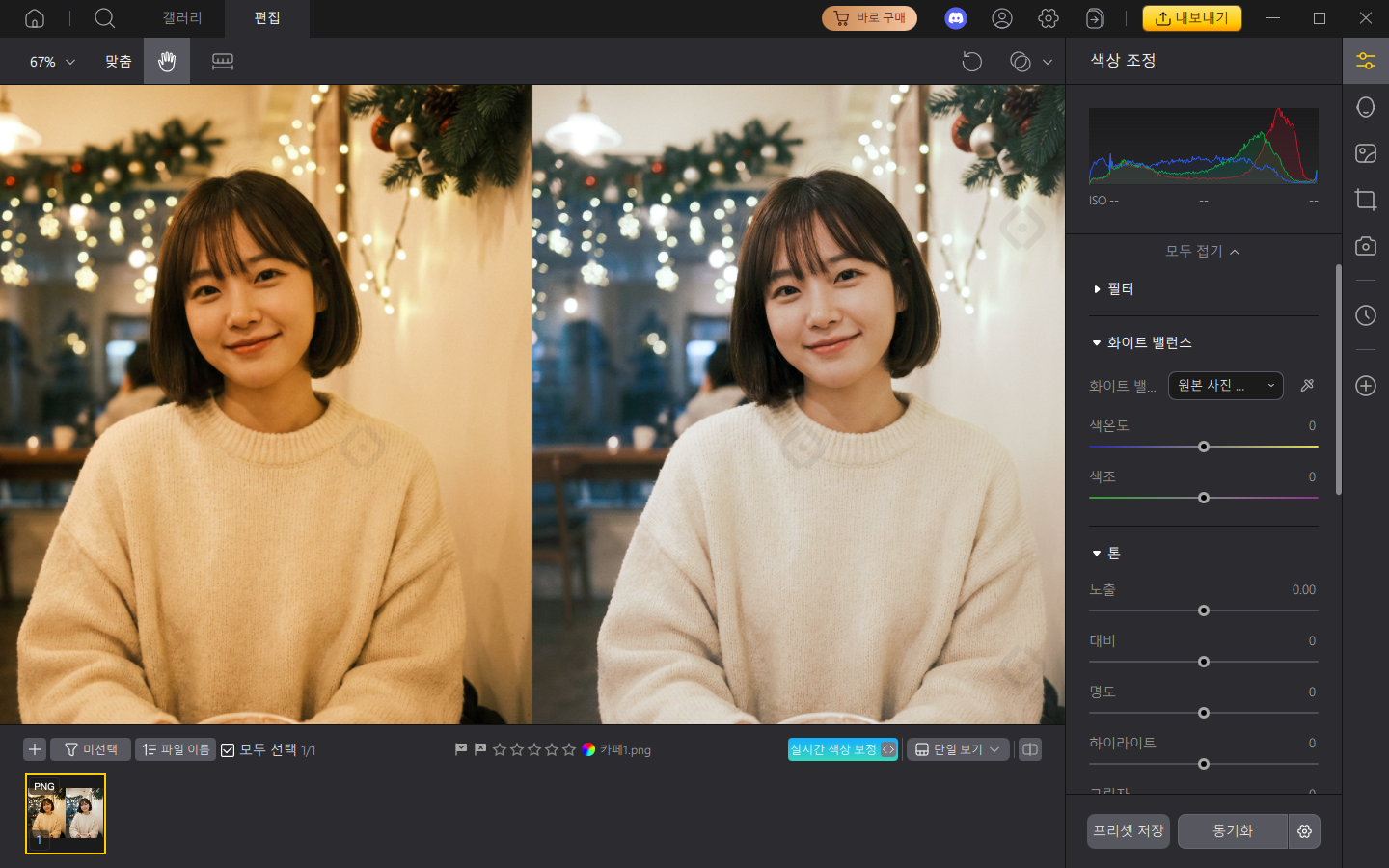
Task: Expand the 필터 section
Action: coord(1120,289)
